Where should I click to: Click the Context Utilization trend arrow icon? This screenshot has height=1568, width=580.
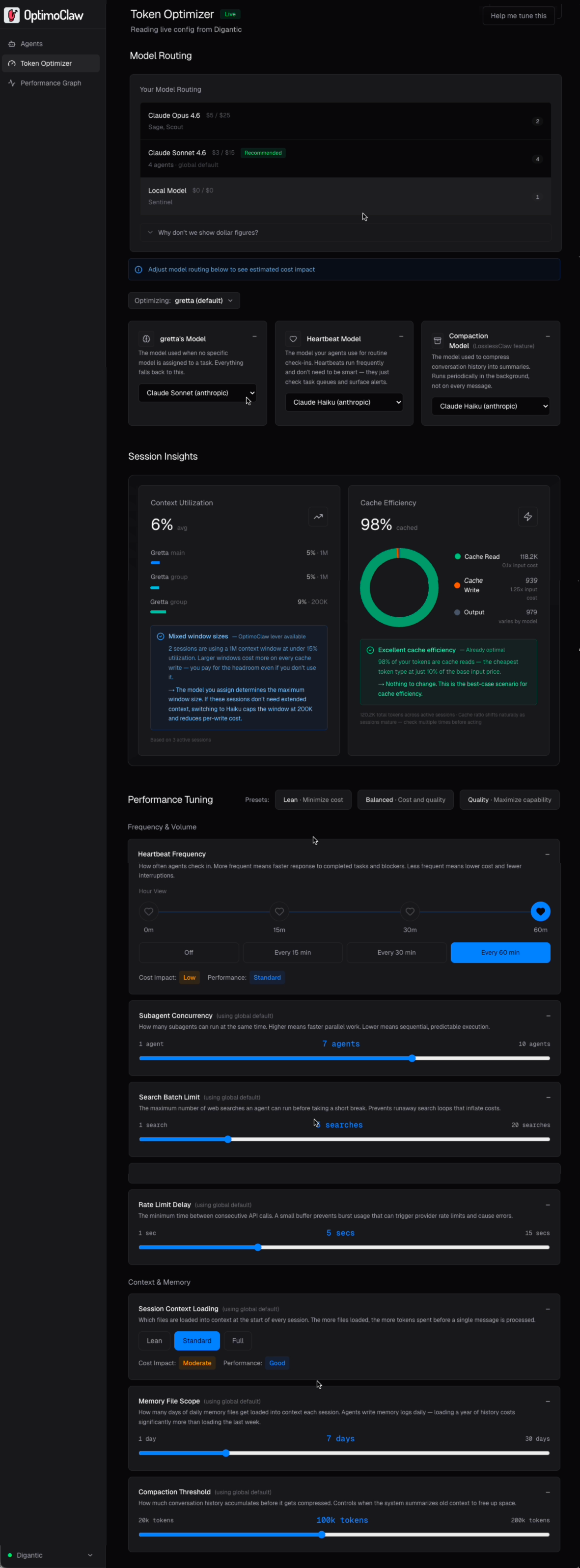(318, 517)
